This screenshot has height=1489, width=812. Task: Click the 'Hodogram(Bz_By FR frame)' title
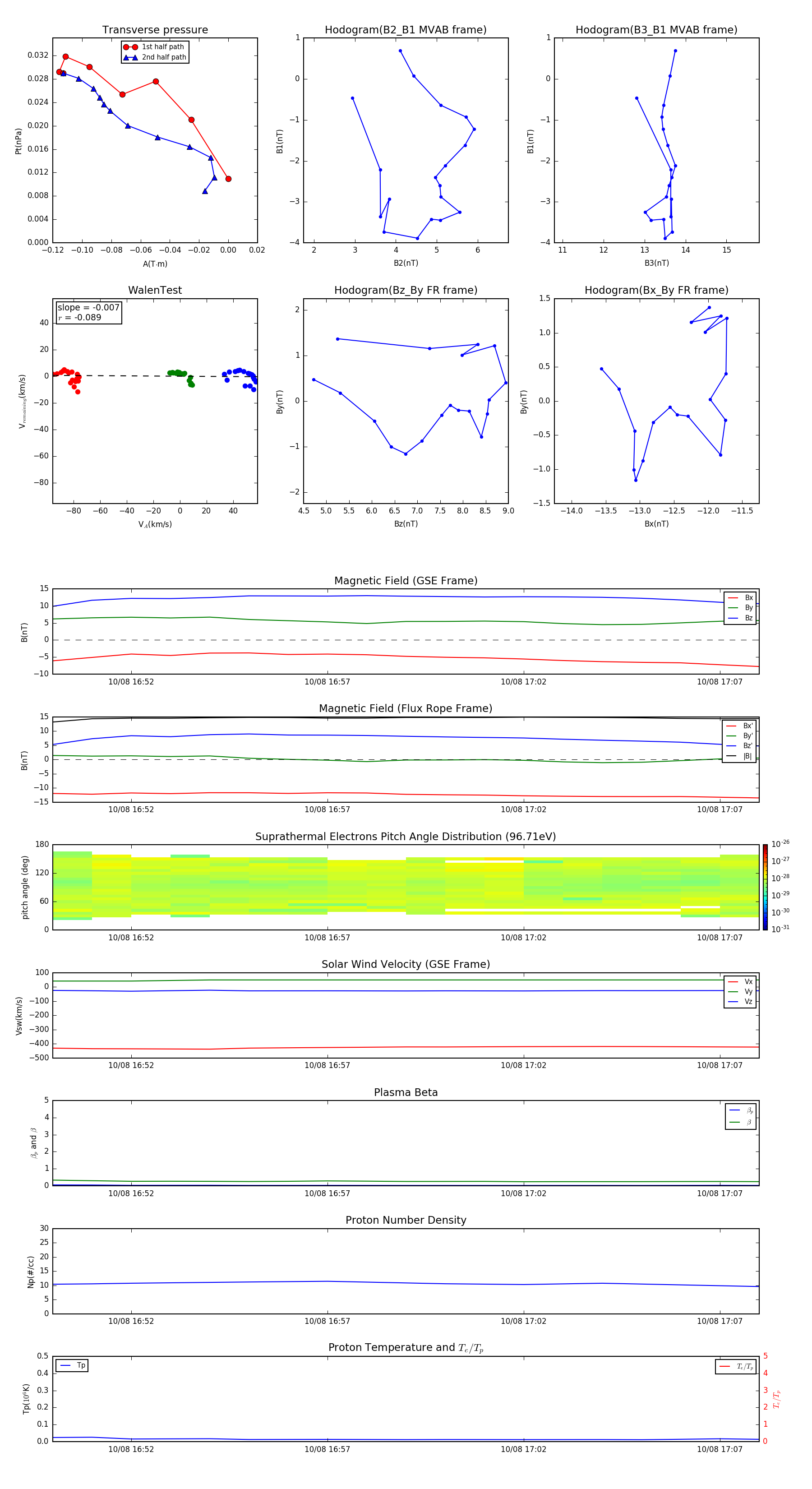406,290
